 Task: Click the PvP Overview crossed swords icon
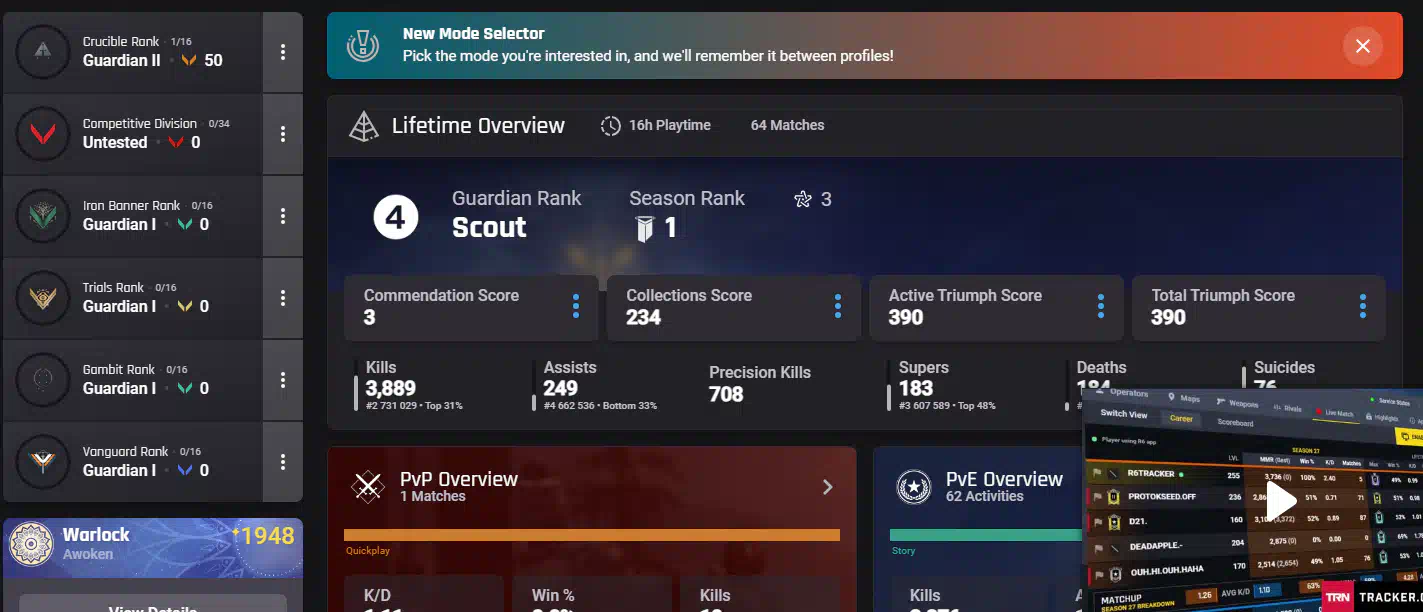pos(368,486)
